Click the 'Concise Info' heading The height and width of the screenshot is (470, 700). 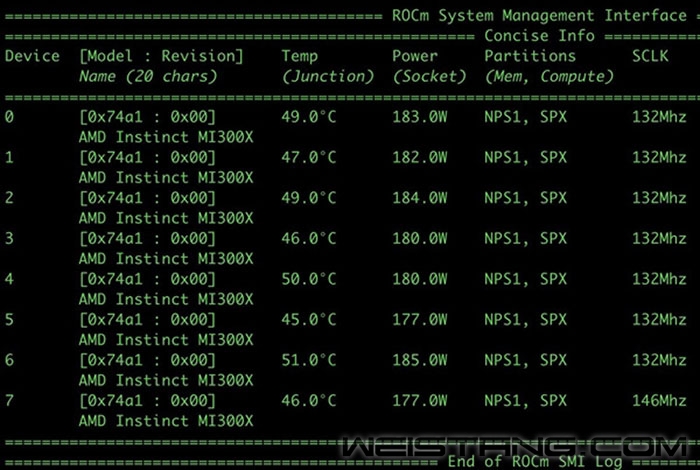[539, 36]
